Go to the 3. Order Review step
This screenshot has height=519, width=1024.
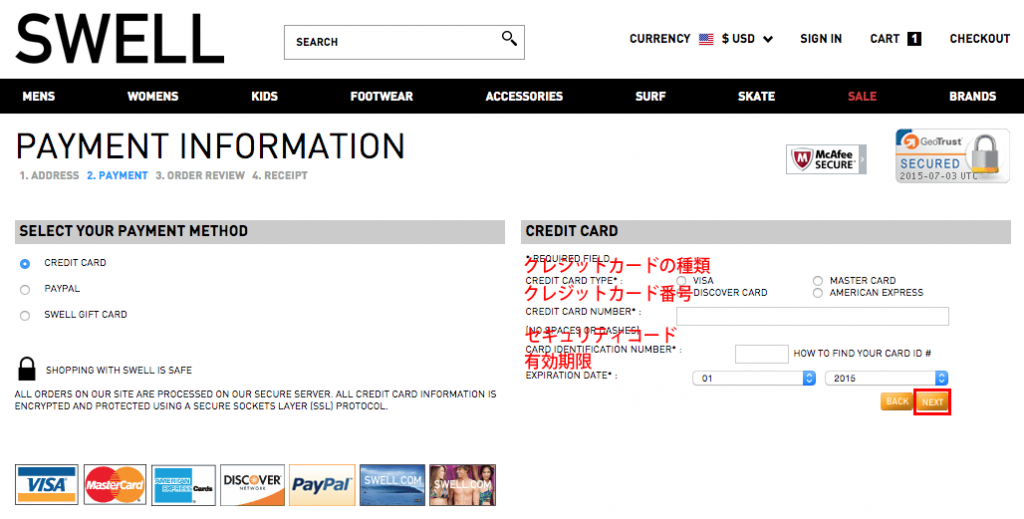200,176
